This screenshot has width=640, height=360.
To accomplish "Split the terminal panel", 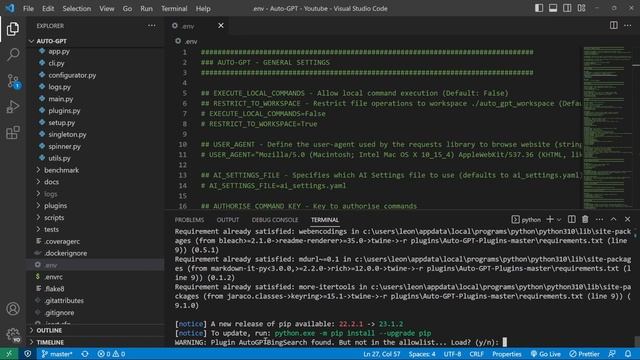I will click(x=571, y=220).
